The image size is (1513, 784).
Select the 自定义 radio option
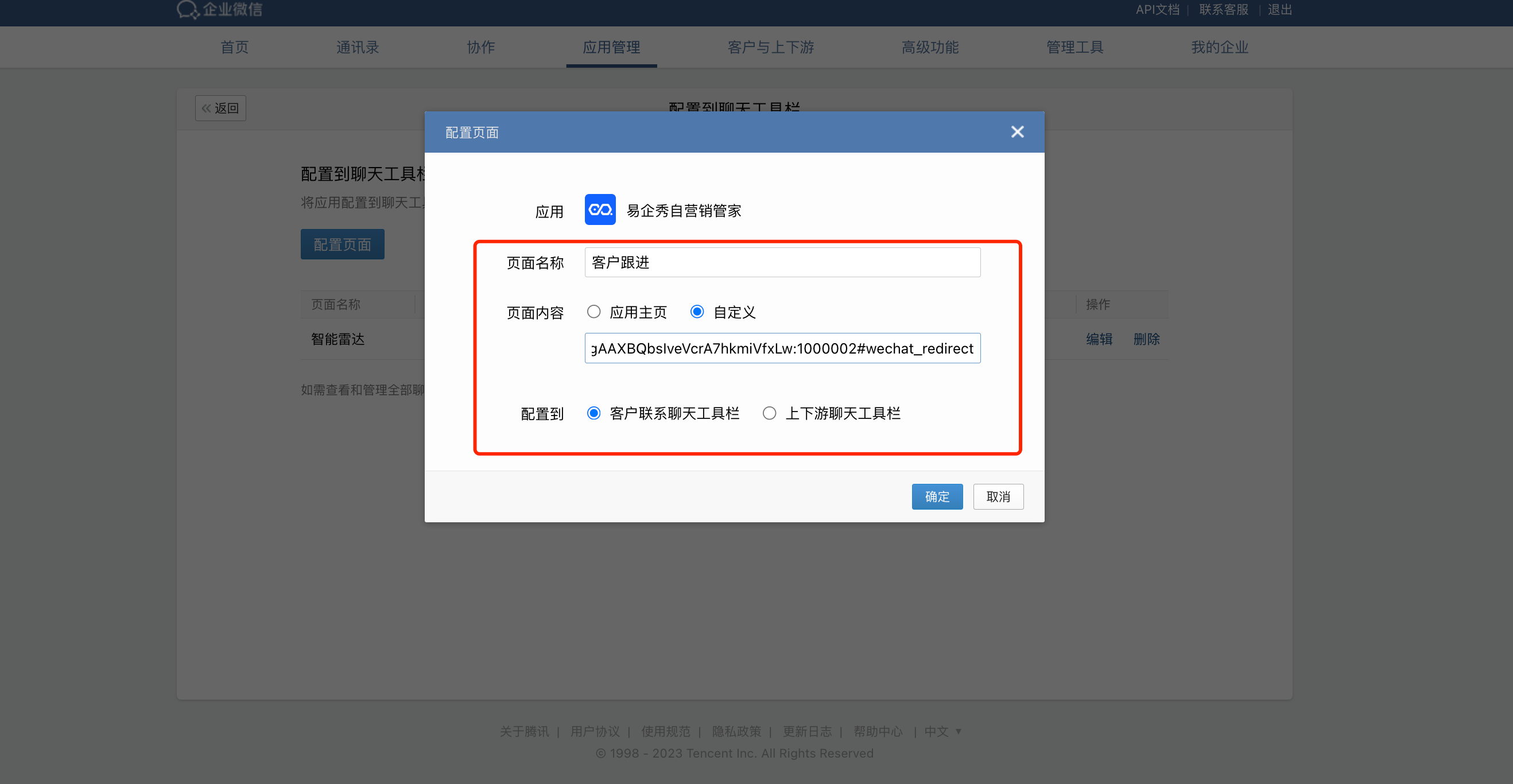point(697,312)
